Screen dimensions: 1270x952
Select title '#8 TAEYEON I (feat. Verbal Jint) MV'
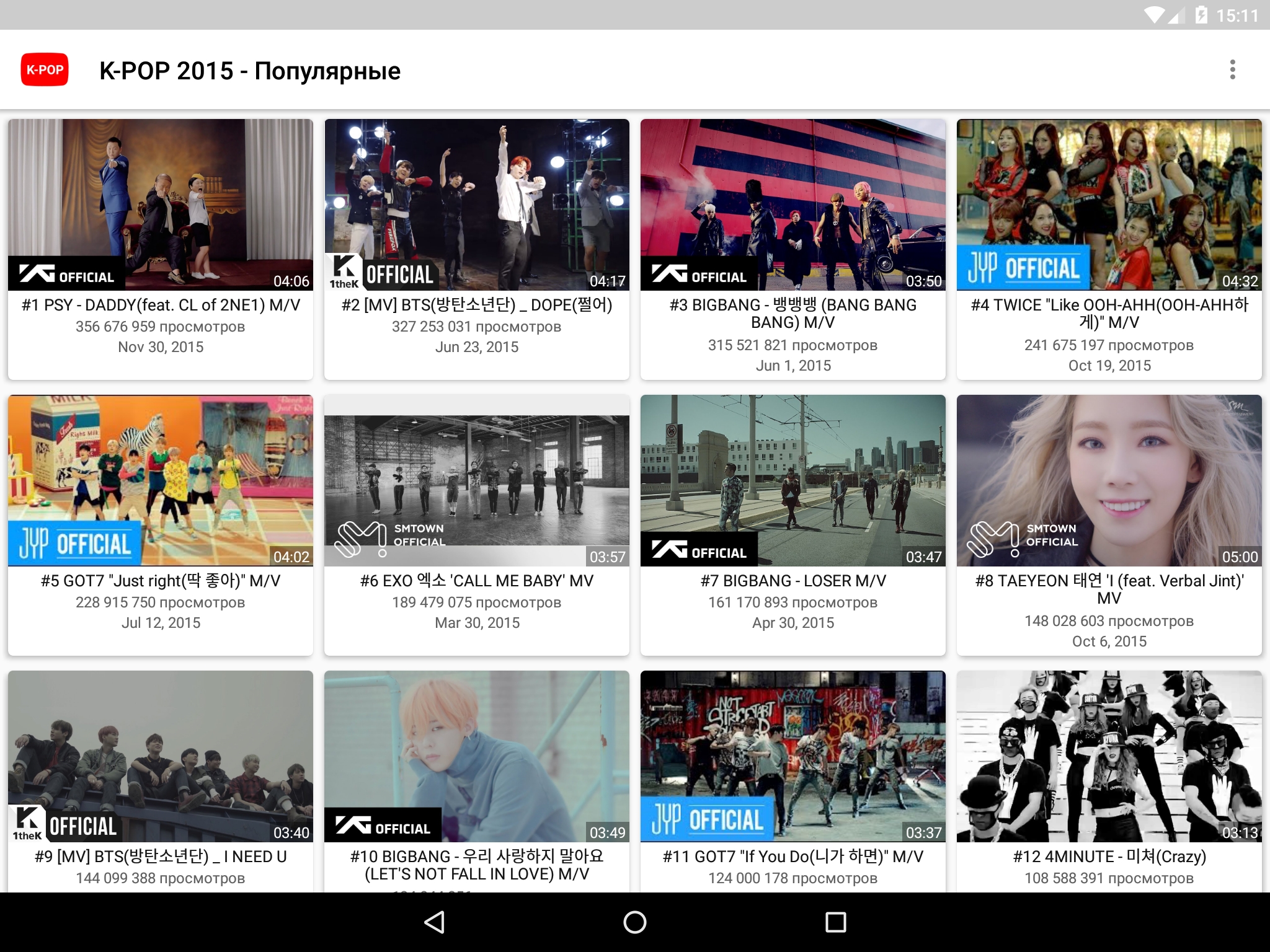pos(1109,589)
